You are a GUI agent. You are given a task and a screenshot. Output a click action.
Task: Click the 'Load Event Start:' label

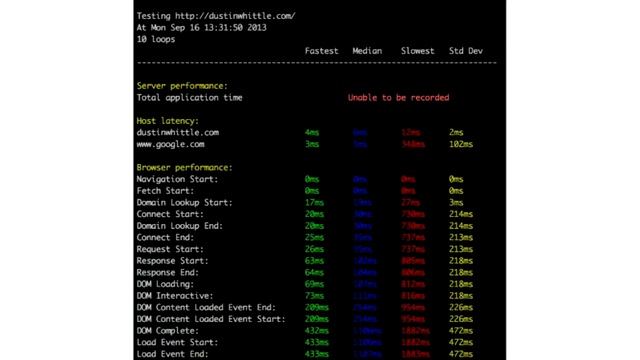point(177,342)
